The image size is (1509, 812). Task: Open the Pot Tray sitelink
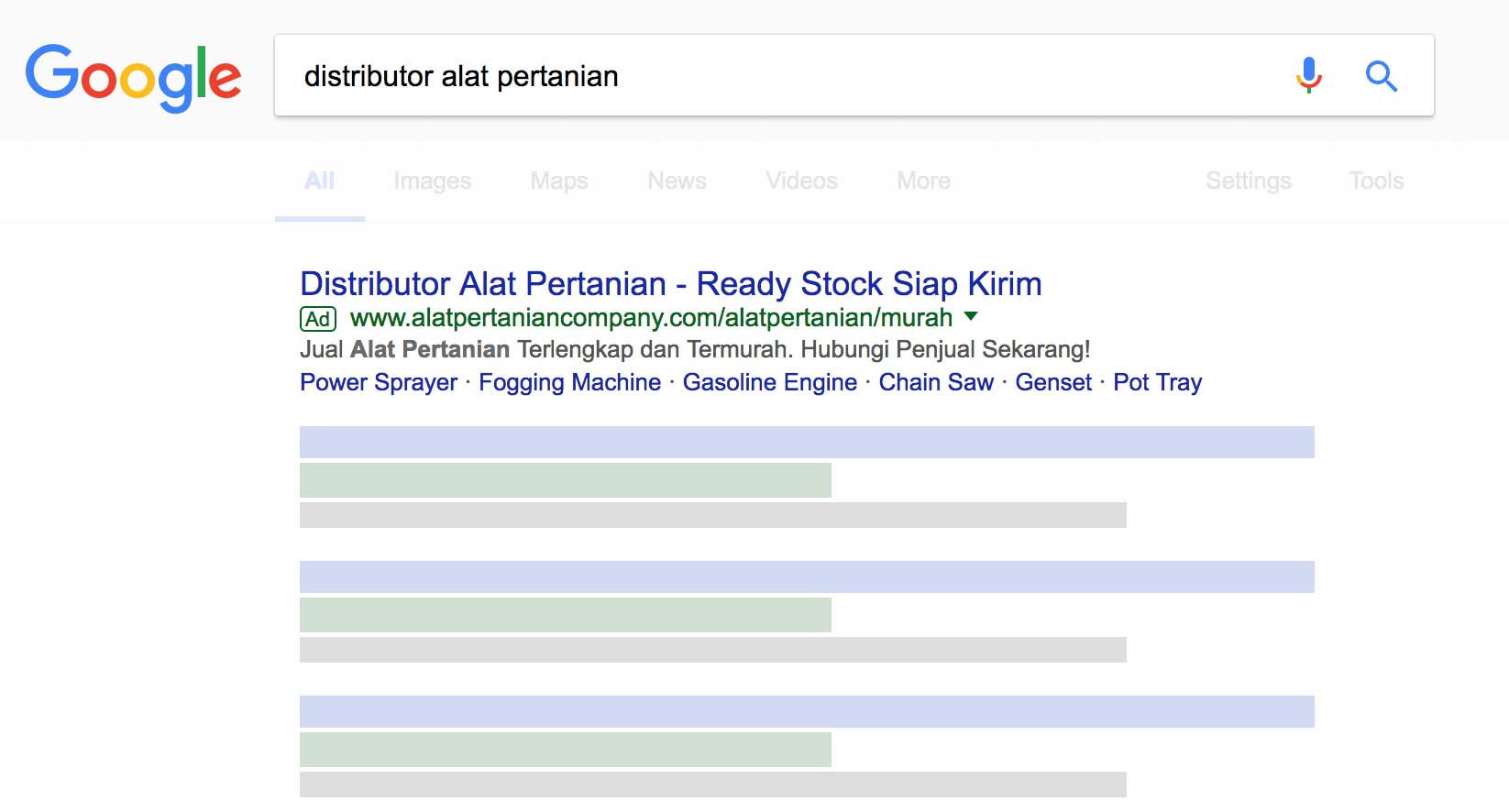pyautogui.click(x=1157, y=383)
